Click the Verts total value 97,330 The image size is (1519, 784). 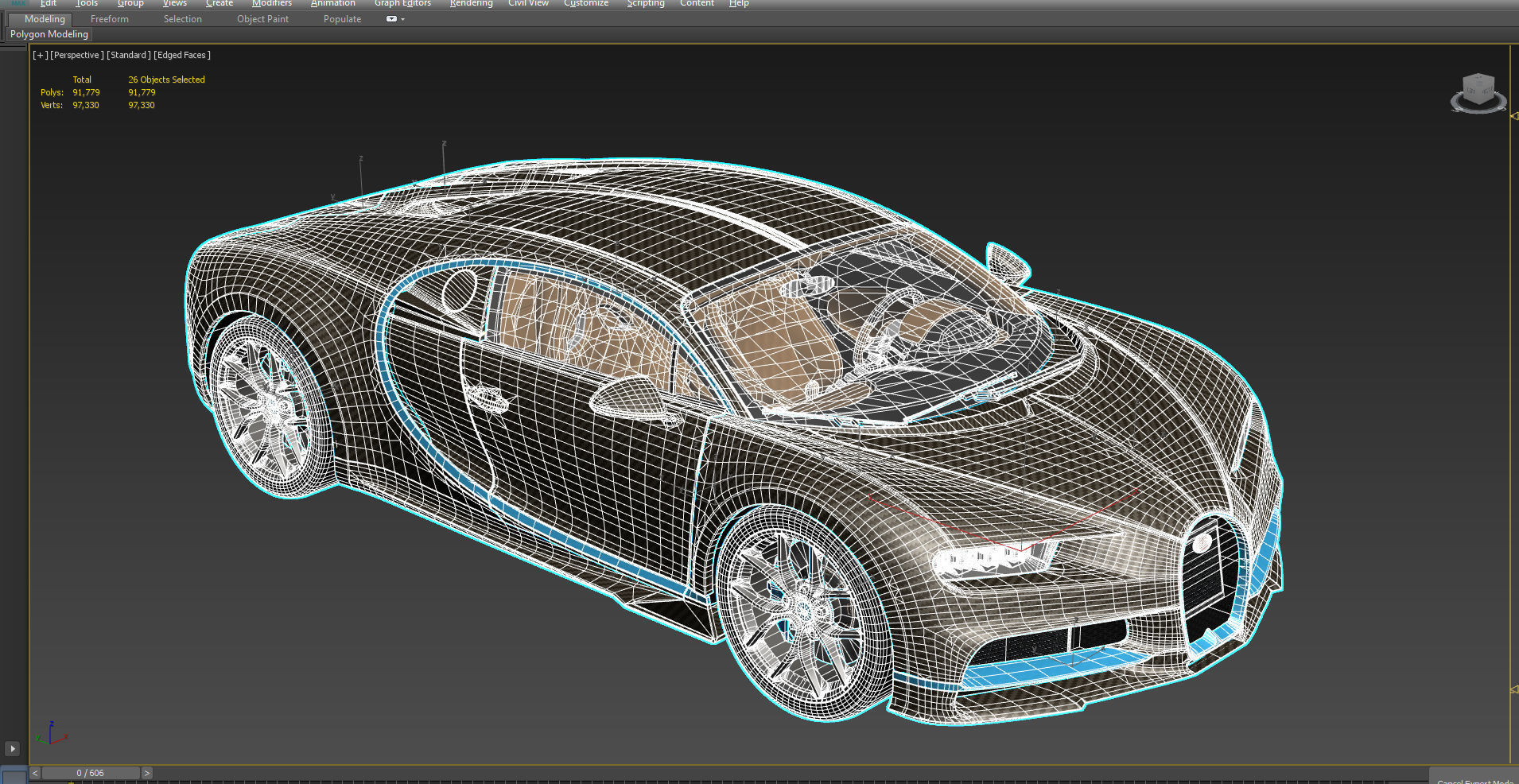[86, 105]
